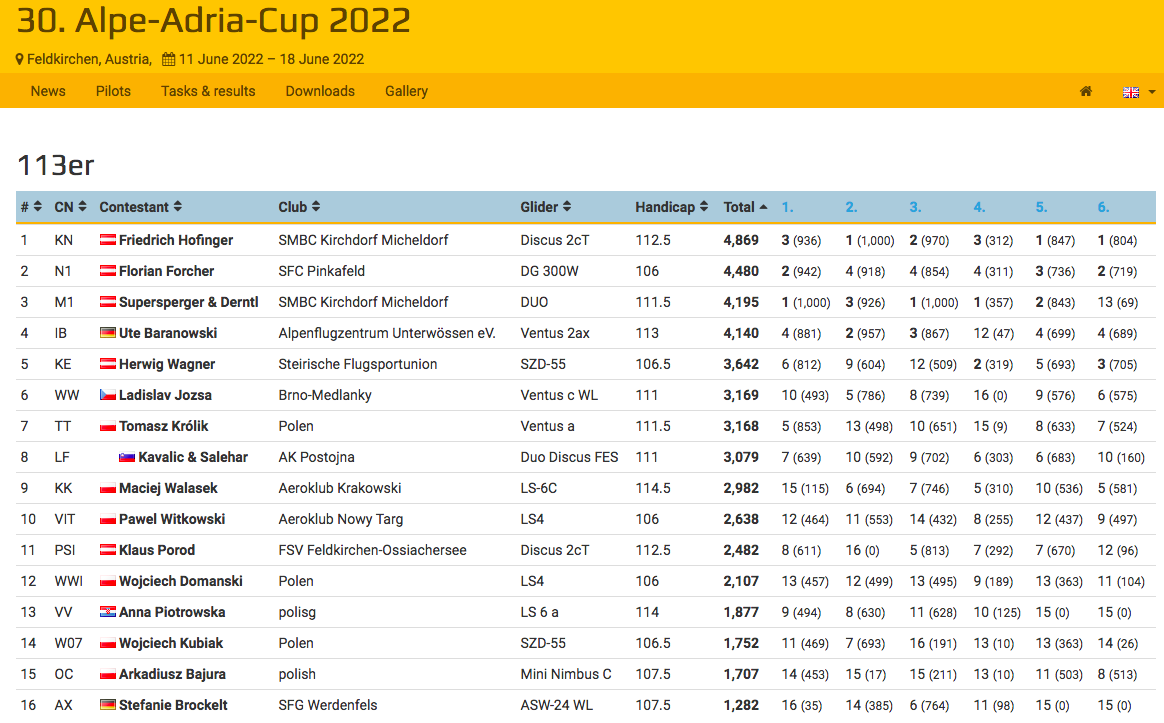Viewport: 1164px width, 723px height.
Task: Click the 113er class heading
Action: (x=56, y=165)
